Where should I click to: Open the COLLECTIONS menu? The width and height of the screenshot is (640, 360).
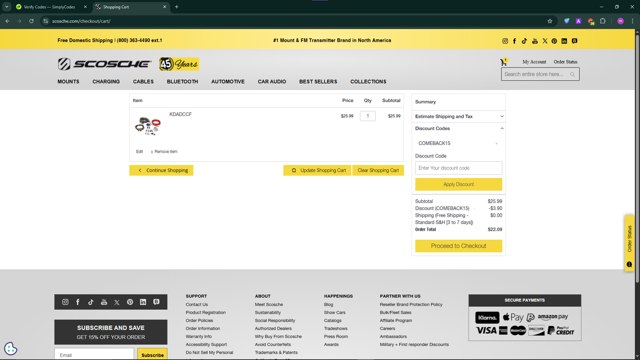point(368,82)
